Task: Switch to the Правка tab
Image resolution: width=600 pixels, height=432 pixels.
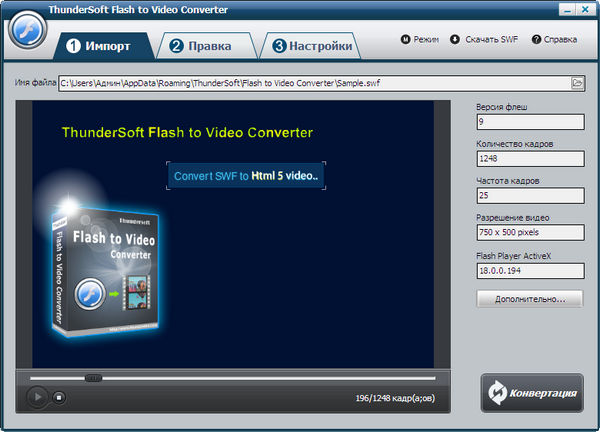Action: [x=201, y=46]
